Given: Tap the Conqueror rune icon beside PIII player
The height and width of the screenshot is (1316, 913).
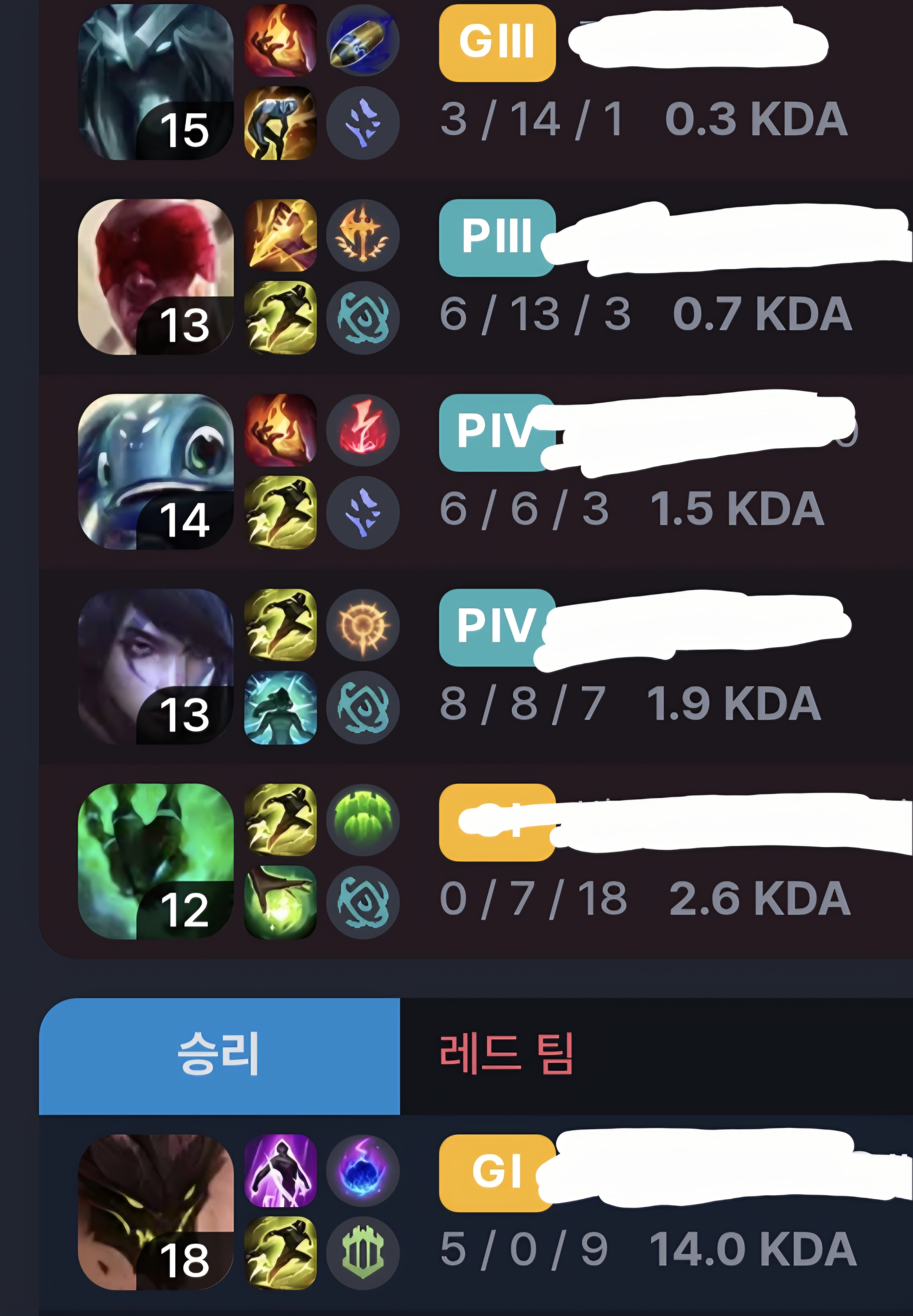Looking at the screenshot, I should [x=363, y=235].
